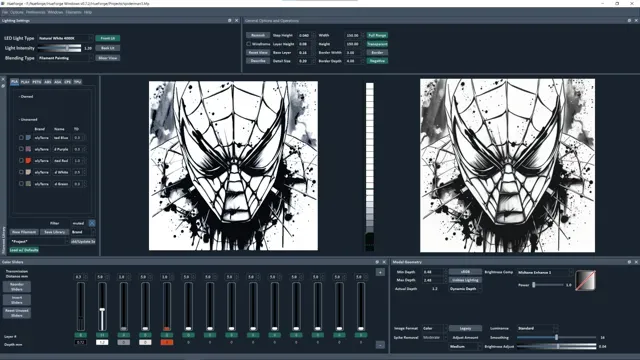
Task: Click the Front Lit button
Action: pos(108,38)
